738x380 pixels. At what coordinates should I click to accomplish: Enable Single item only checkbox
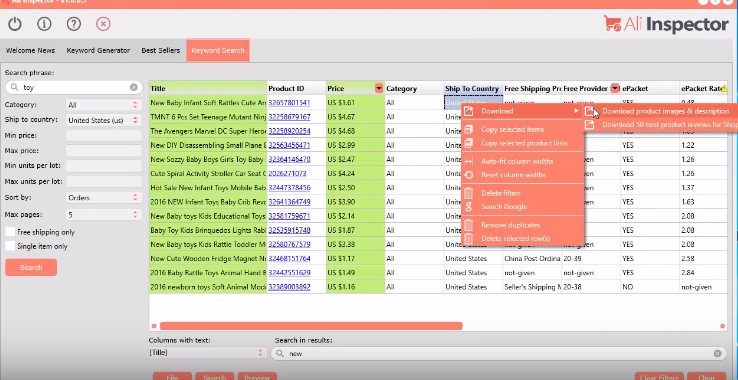click(10, 246)
